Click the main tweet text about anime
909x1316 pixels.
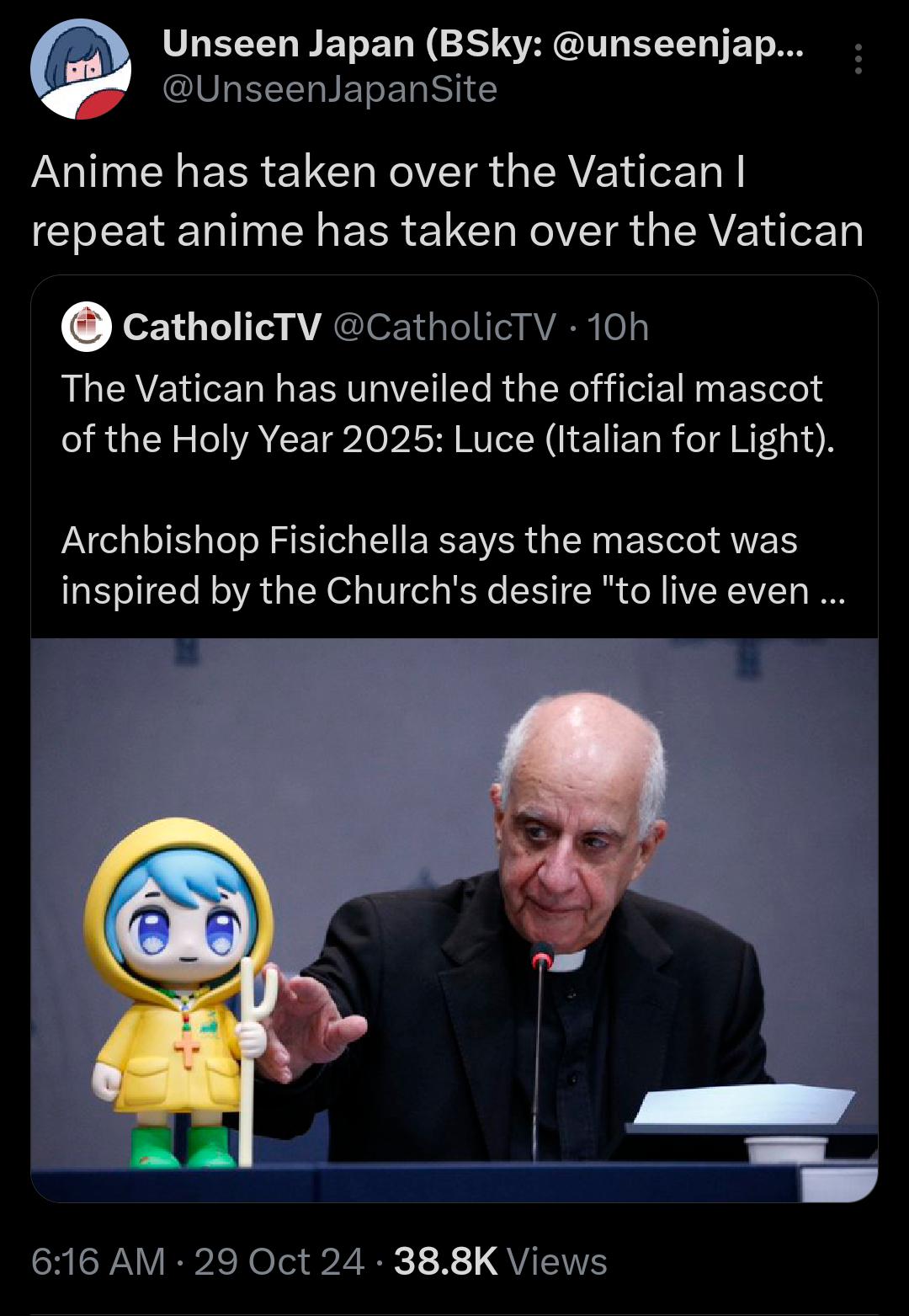pyautogui.click(x=448, y=201)
